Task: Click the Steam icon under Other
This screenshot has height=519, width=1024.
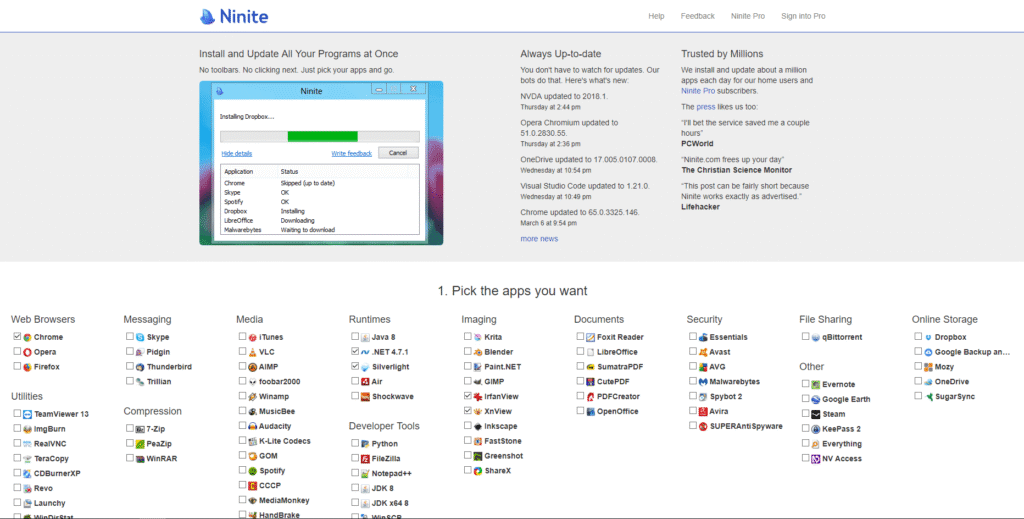Action: [x=815, y=414]
